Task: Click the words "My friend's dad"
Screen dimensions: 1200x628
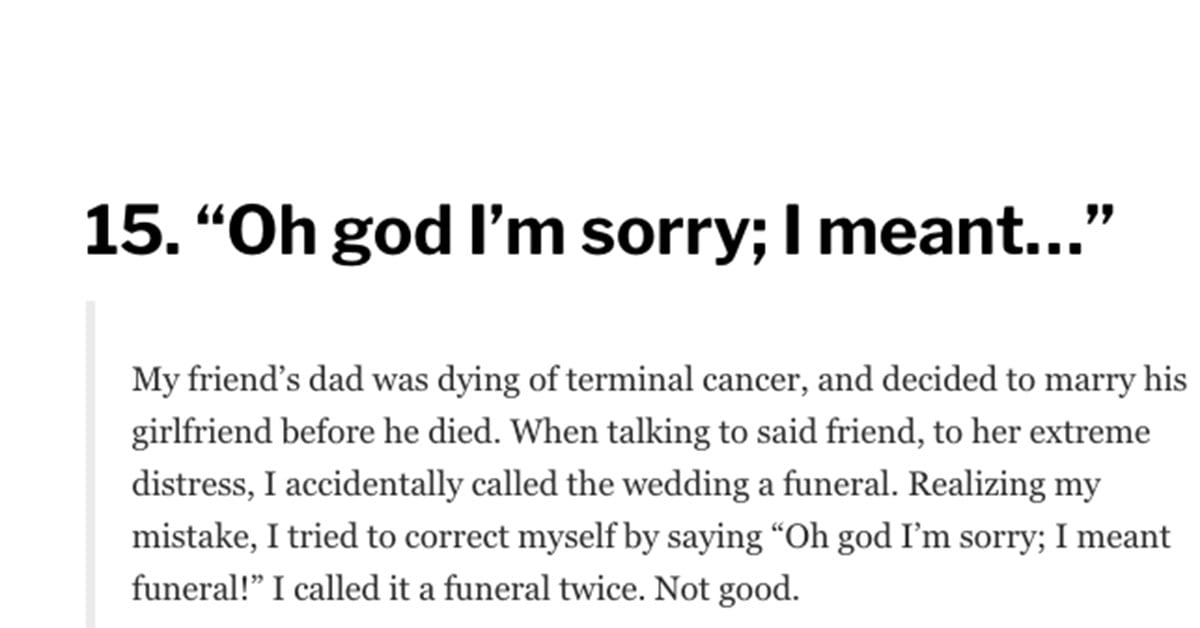Action: click(x=221, y=381)
